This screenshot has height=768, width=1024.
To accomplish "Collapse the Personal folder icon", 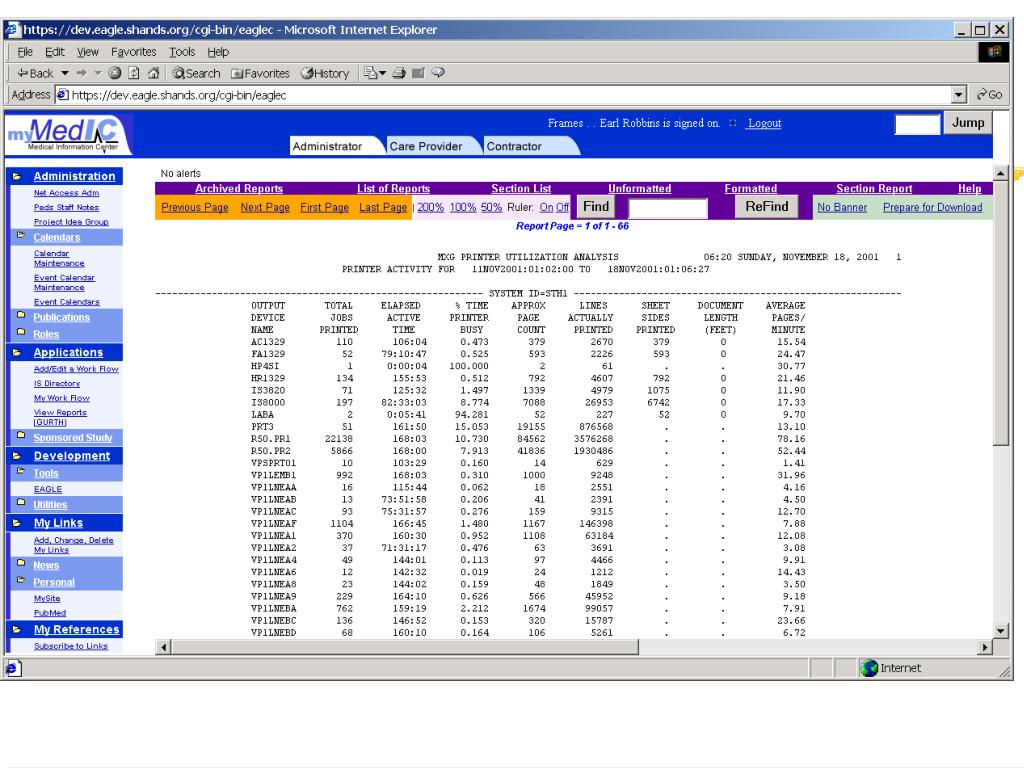I will (21, 580).
